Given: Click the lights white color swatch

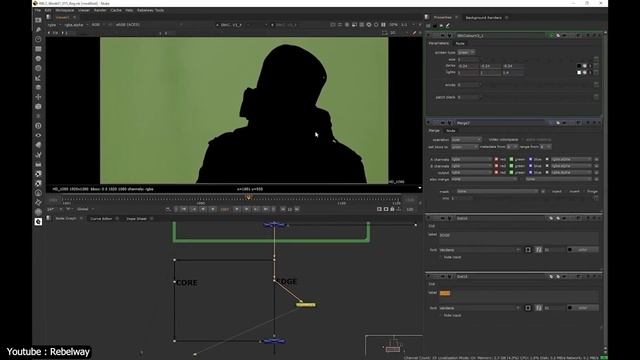Looking at the screenshot, I should click(579, 72).
